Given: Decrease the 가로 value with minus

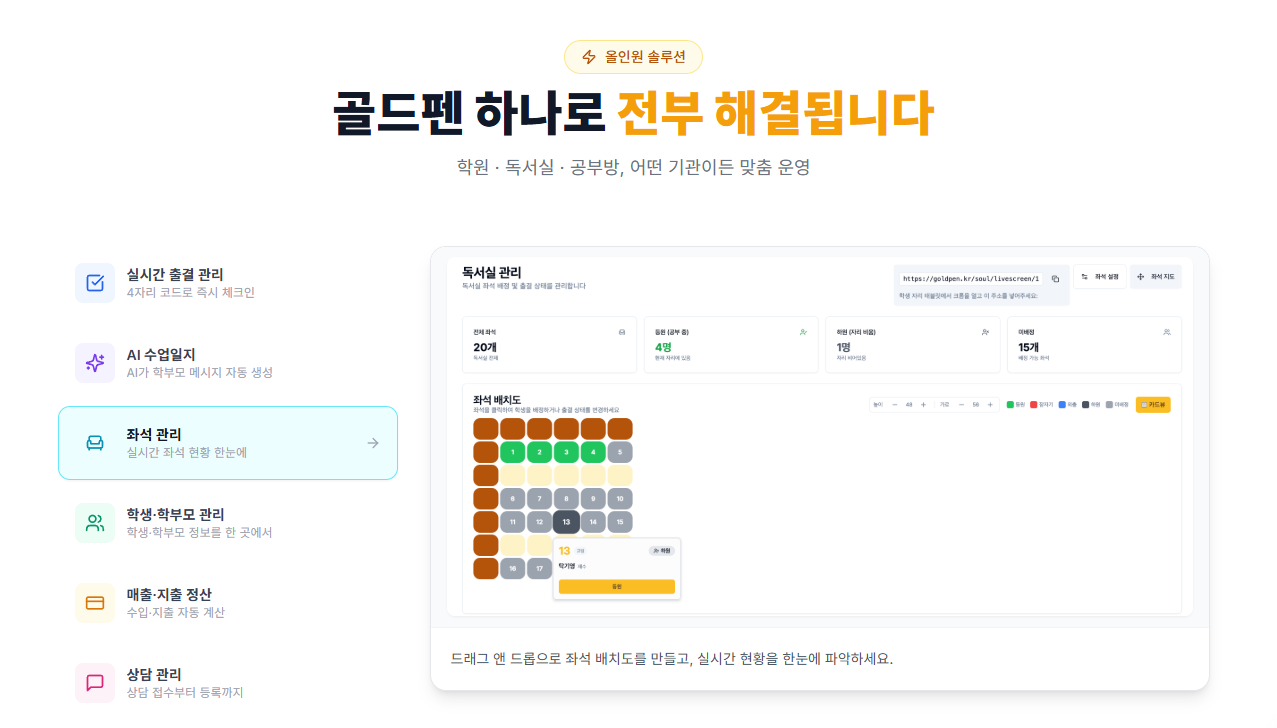Looking at the screenshot, I should pos(961,404).
